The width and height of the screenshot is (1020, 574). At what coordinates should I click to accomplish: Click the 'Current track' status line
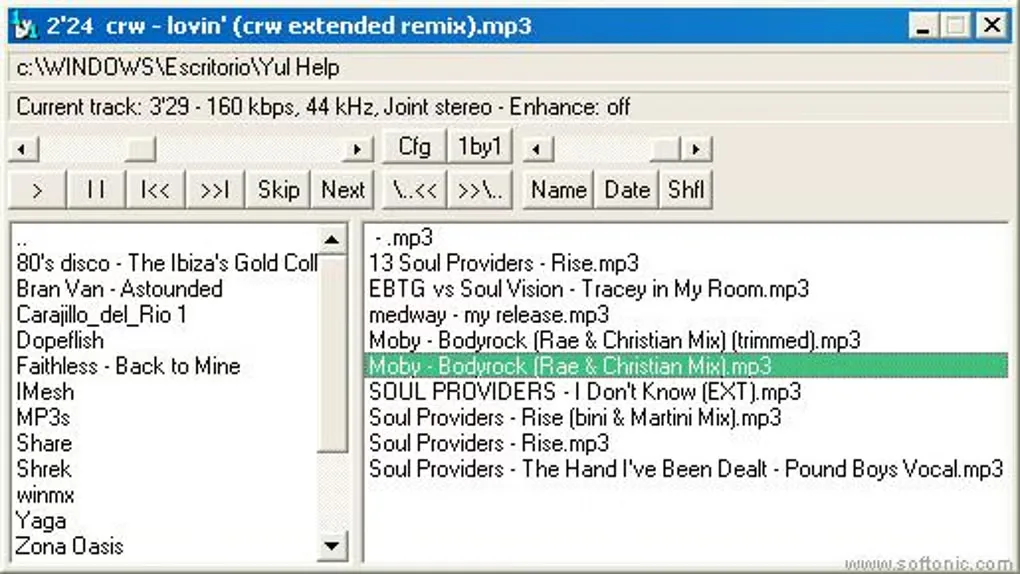pyautogui.click(x=509, y=107)
